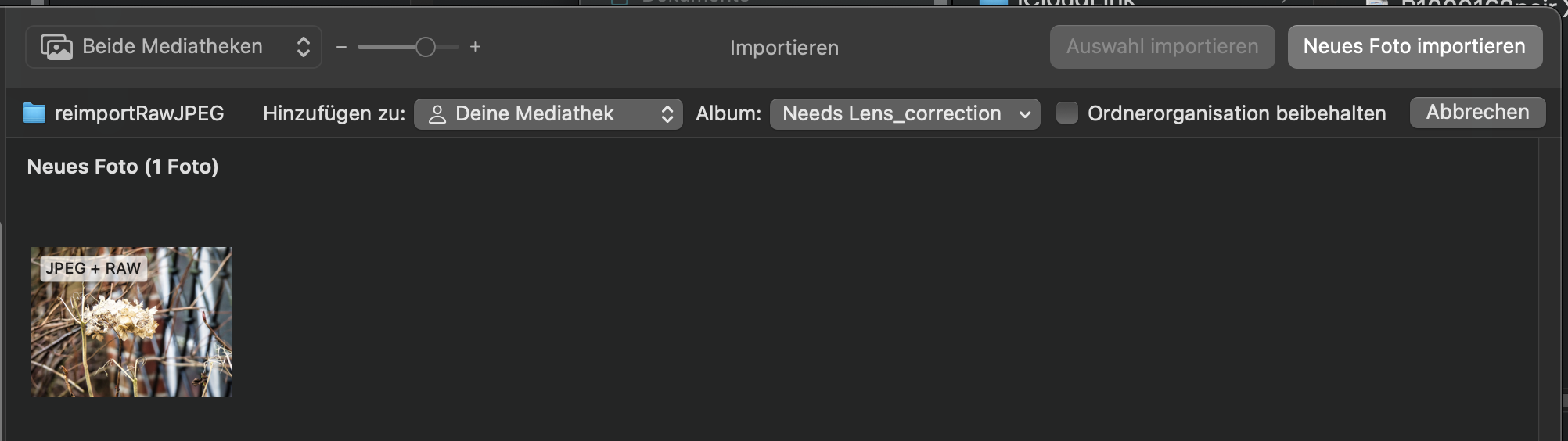Click the Ordnerorganisation beibehalten label text

[1236, 113]
